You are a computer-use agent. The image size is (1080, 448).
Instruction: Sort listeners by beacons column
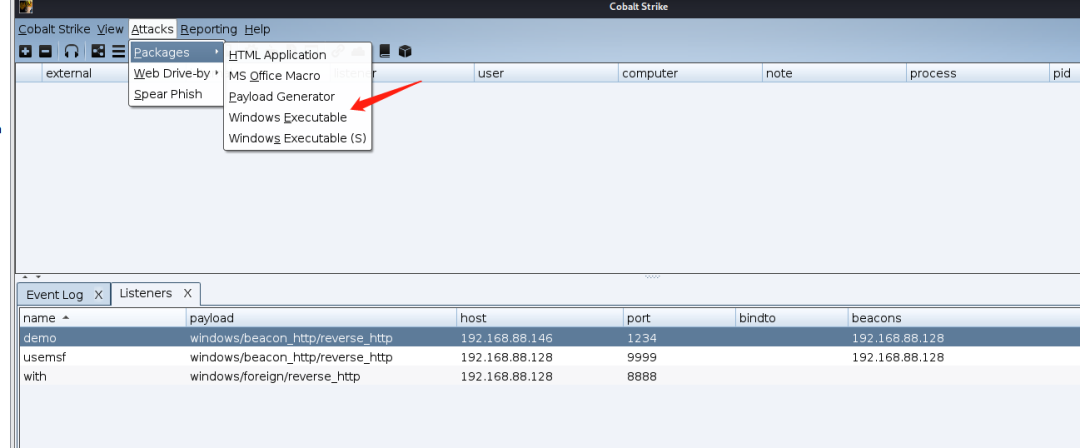[x=964, y=318]
